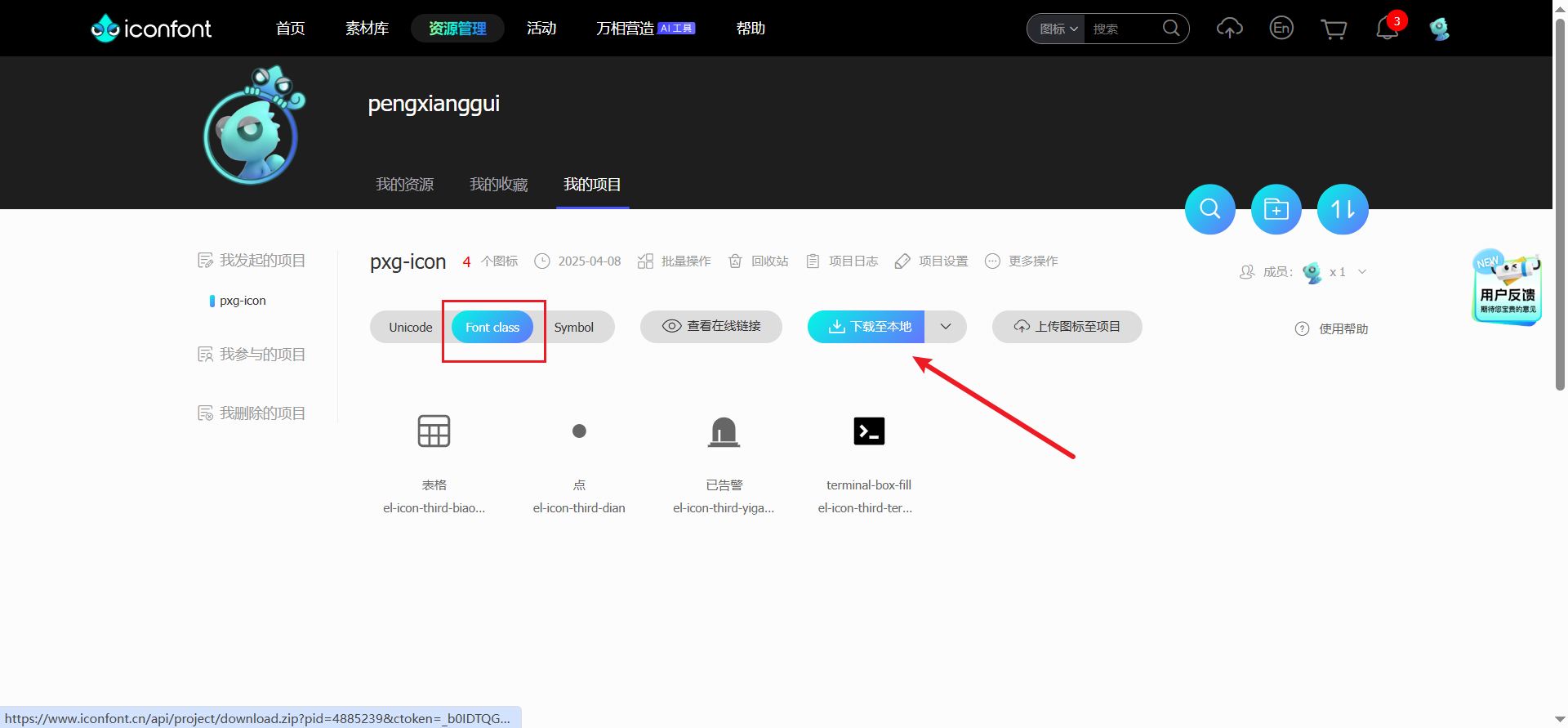Open the user avatar menu in header

[x=1439, y=29]
